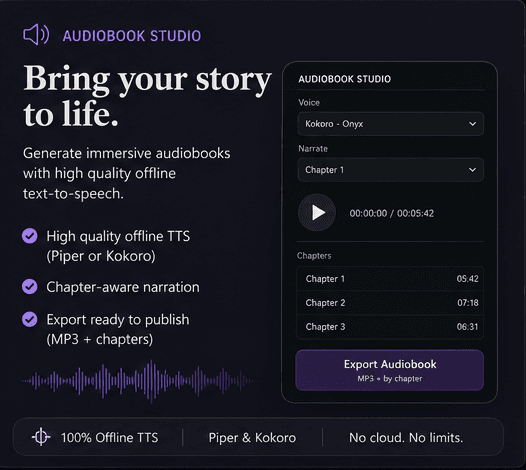Viewport: 526px width, 470px height.
Task: Click the High quality offline TTS feature text
Action: [118, 246]
